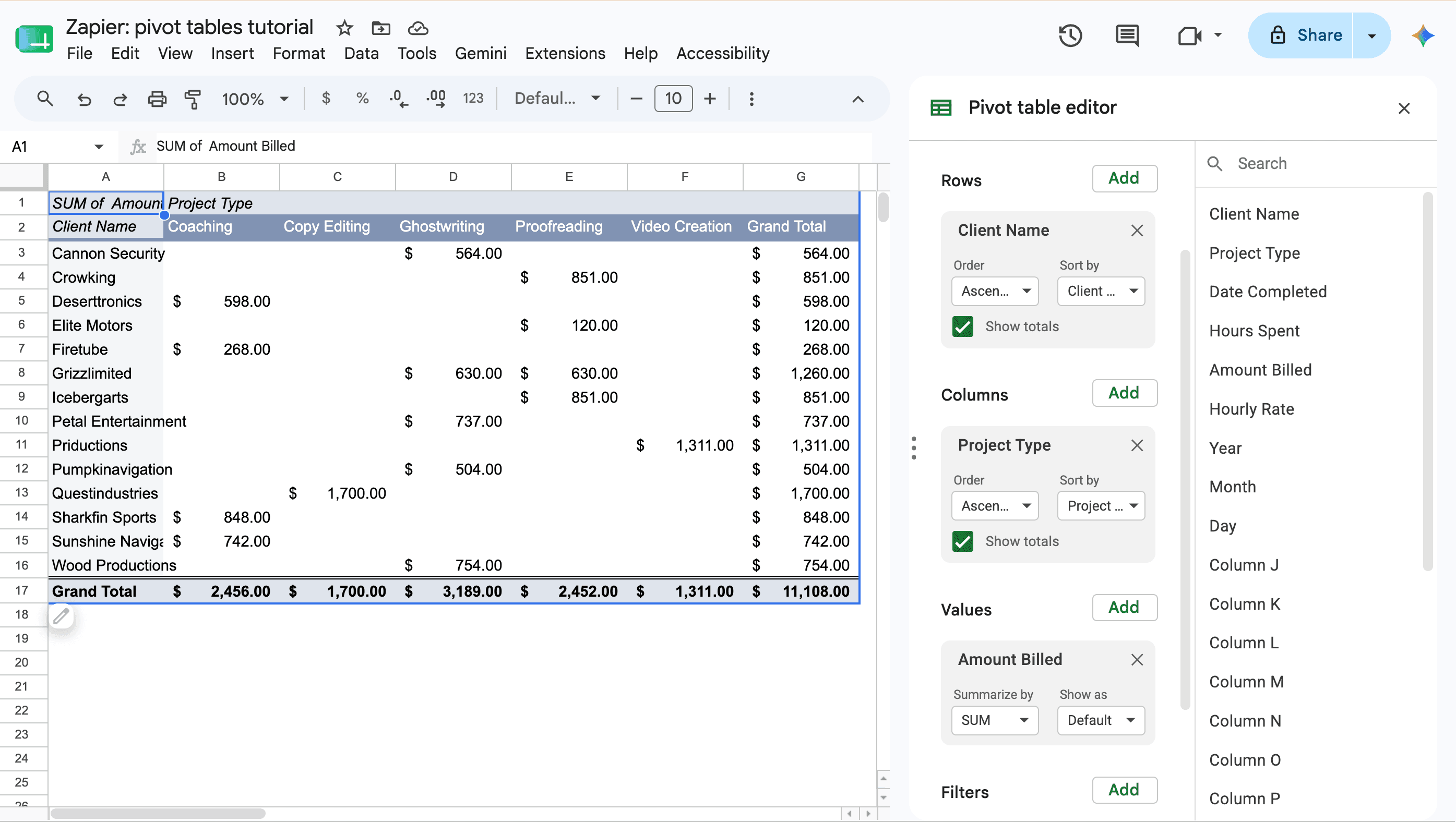Open the comments icon
The width and height of the screenshot is (1456, 822).
coord(1127,35)
